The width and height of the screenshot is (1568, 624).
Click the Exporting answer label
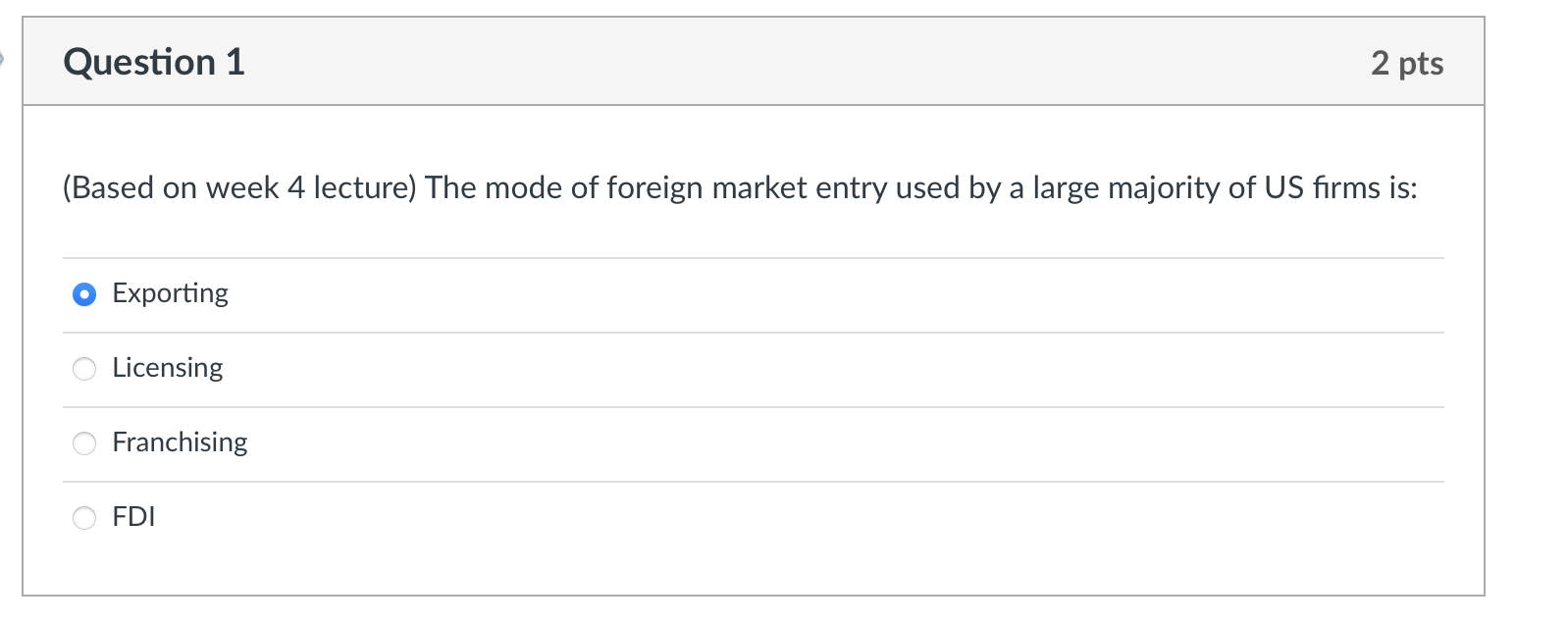170,292
